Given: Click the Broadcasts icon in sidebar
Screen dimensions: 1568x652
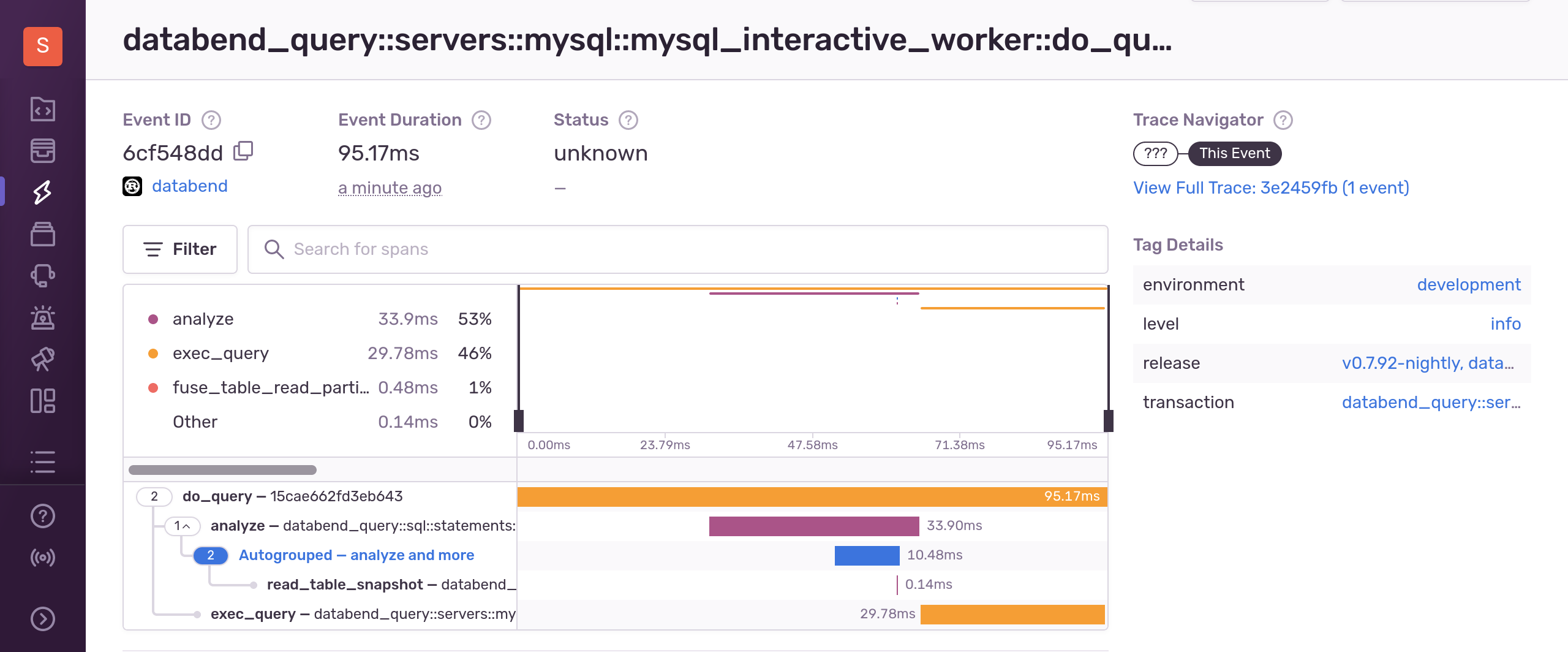Looking at the screenshot, I should tap(42, 558).
